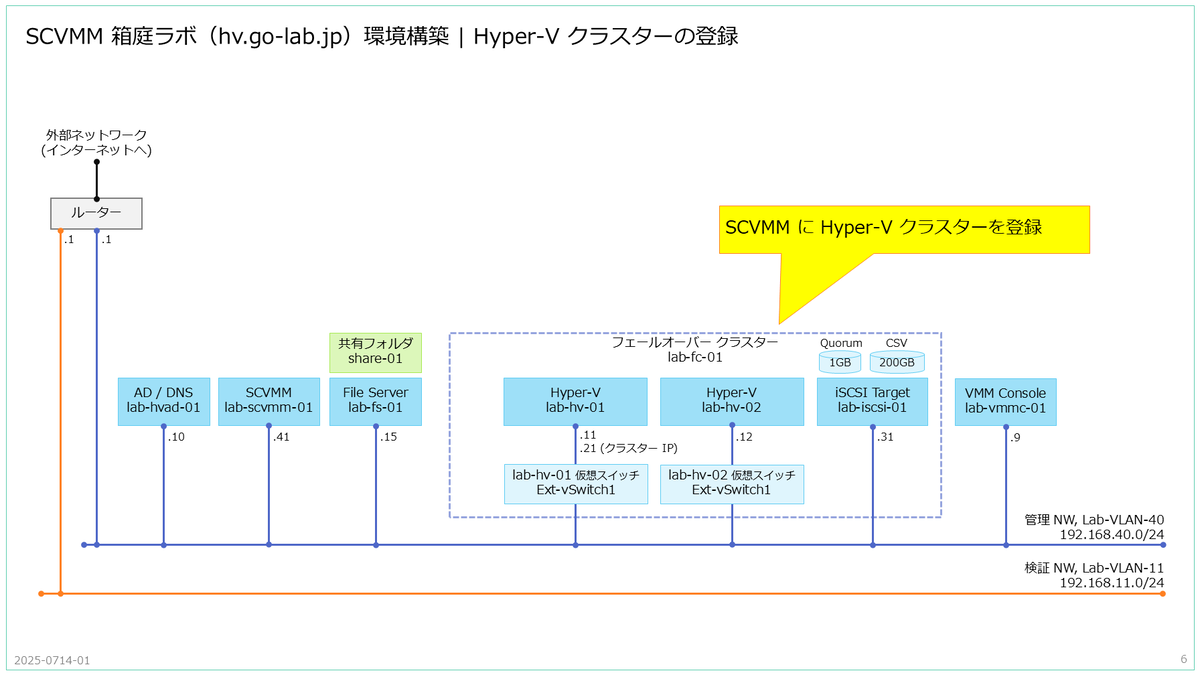Click the 2025-0714-01 footer text
This screenshot has width=1200, height=675.
point(52,661)
